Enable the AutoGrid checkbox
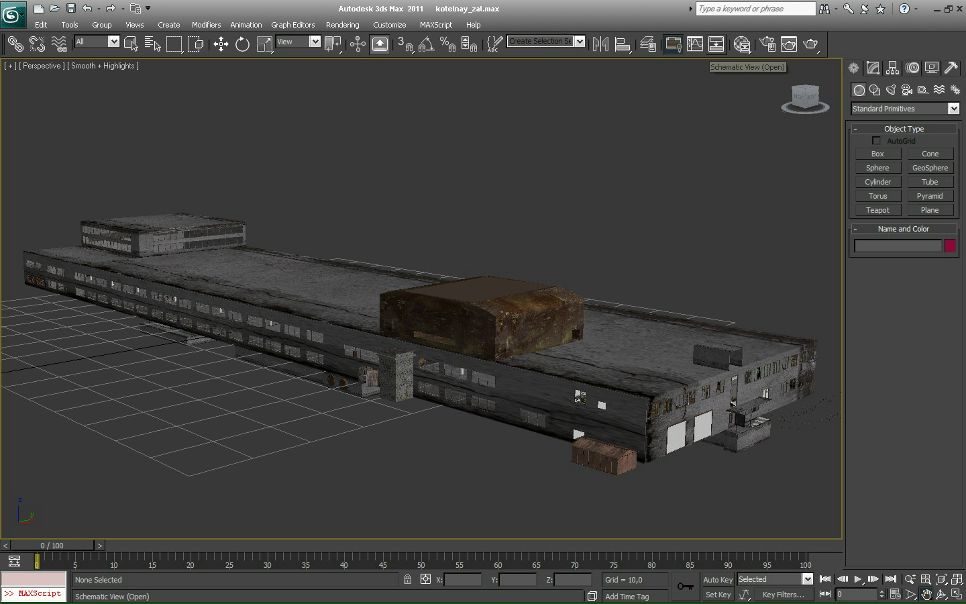The height and width of the screenshot is (604, 966). (x=877, y=141)
